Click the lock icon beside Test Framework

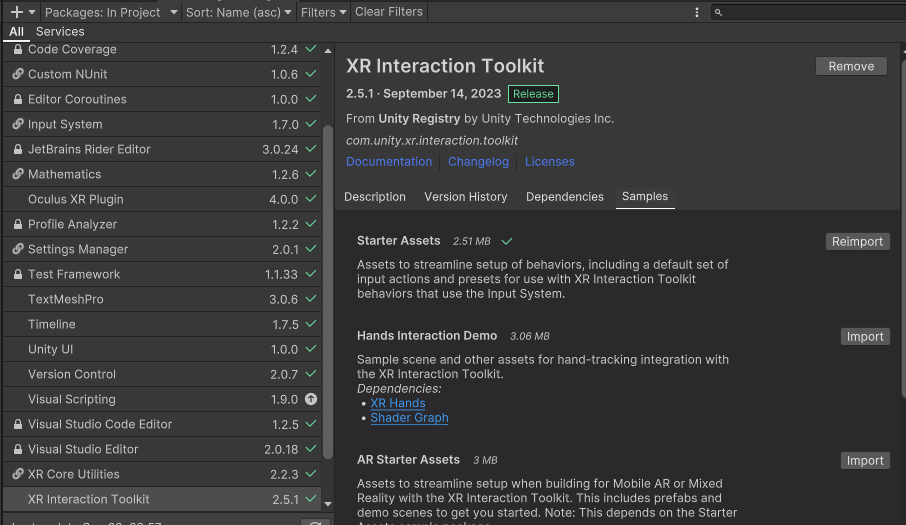tap(18, 274)
